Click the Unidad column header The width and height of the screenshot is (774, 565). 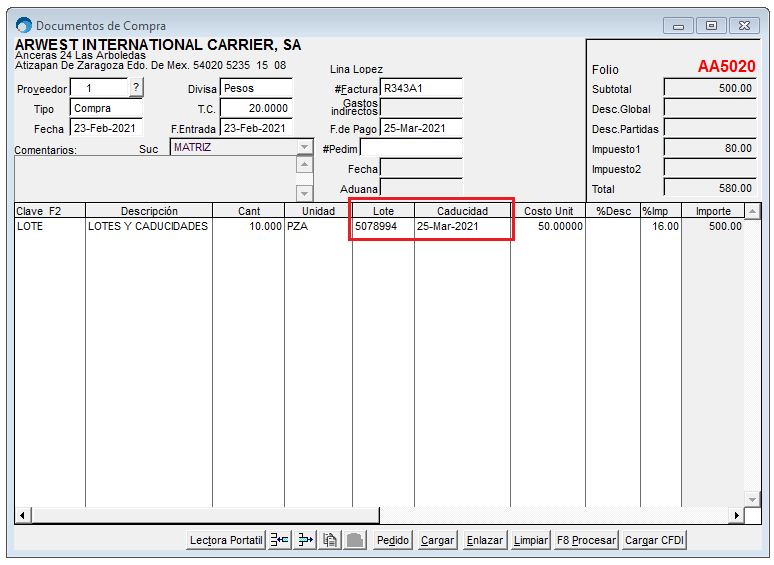pos(318,211)
